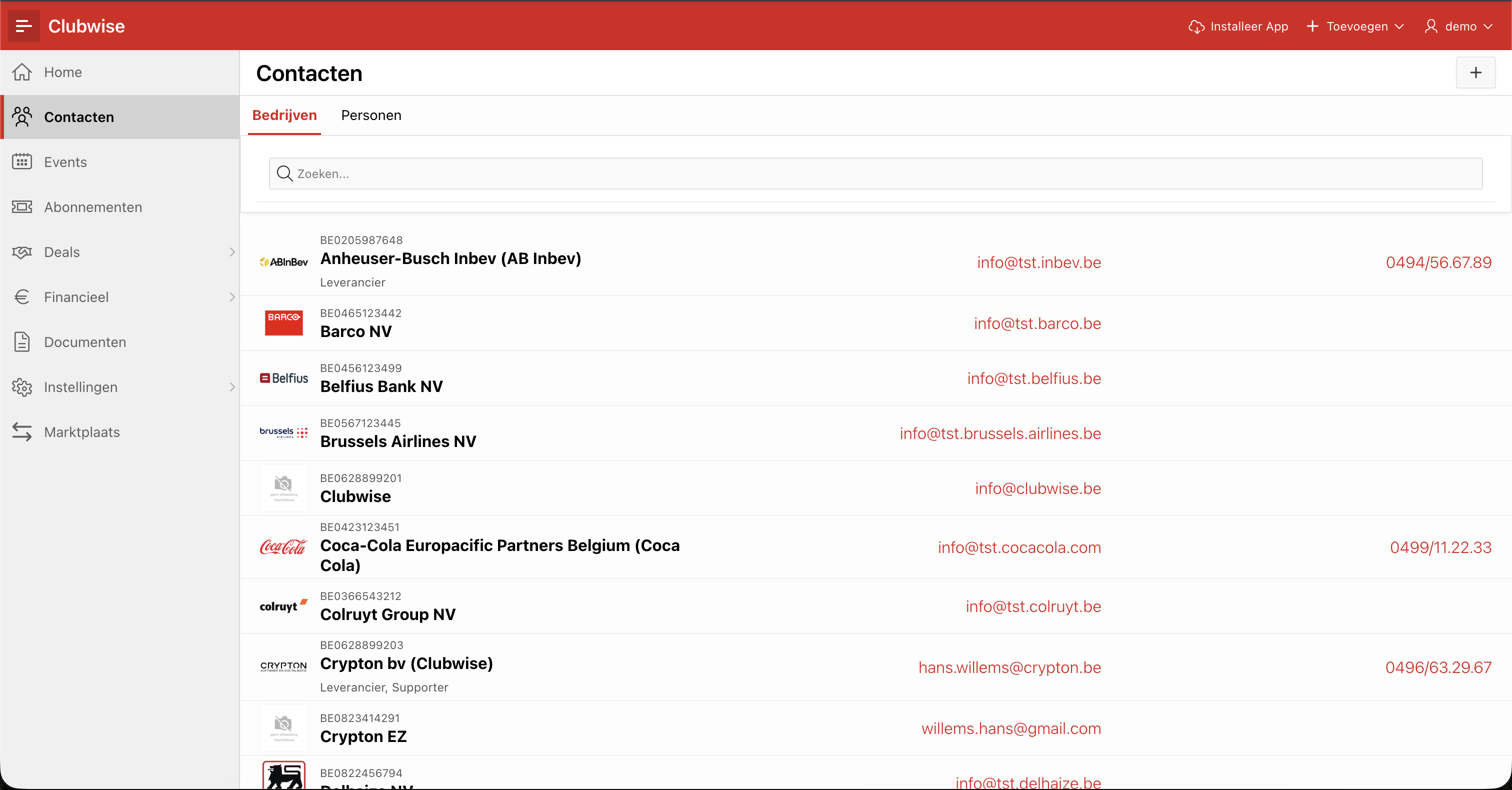Select the Events calendar icon
This screenshot has width=1512, height=790.
click(22, 161)
